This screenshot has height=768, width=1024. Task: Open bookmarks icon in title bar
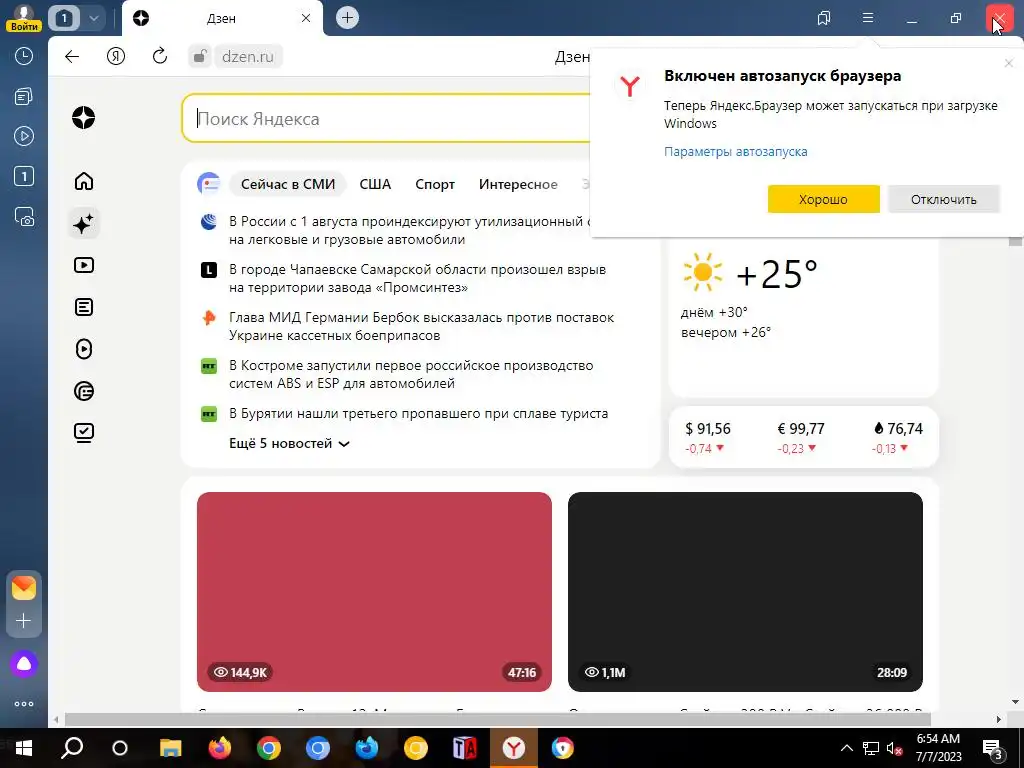coord(824,18)
